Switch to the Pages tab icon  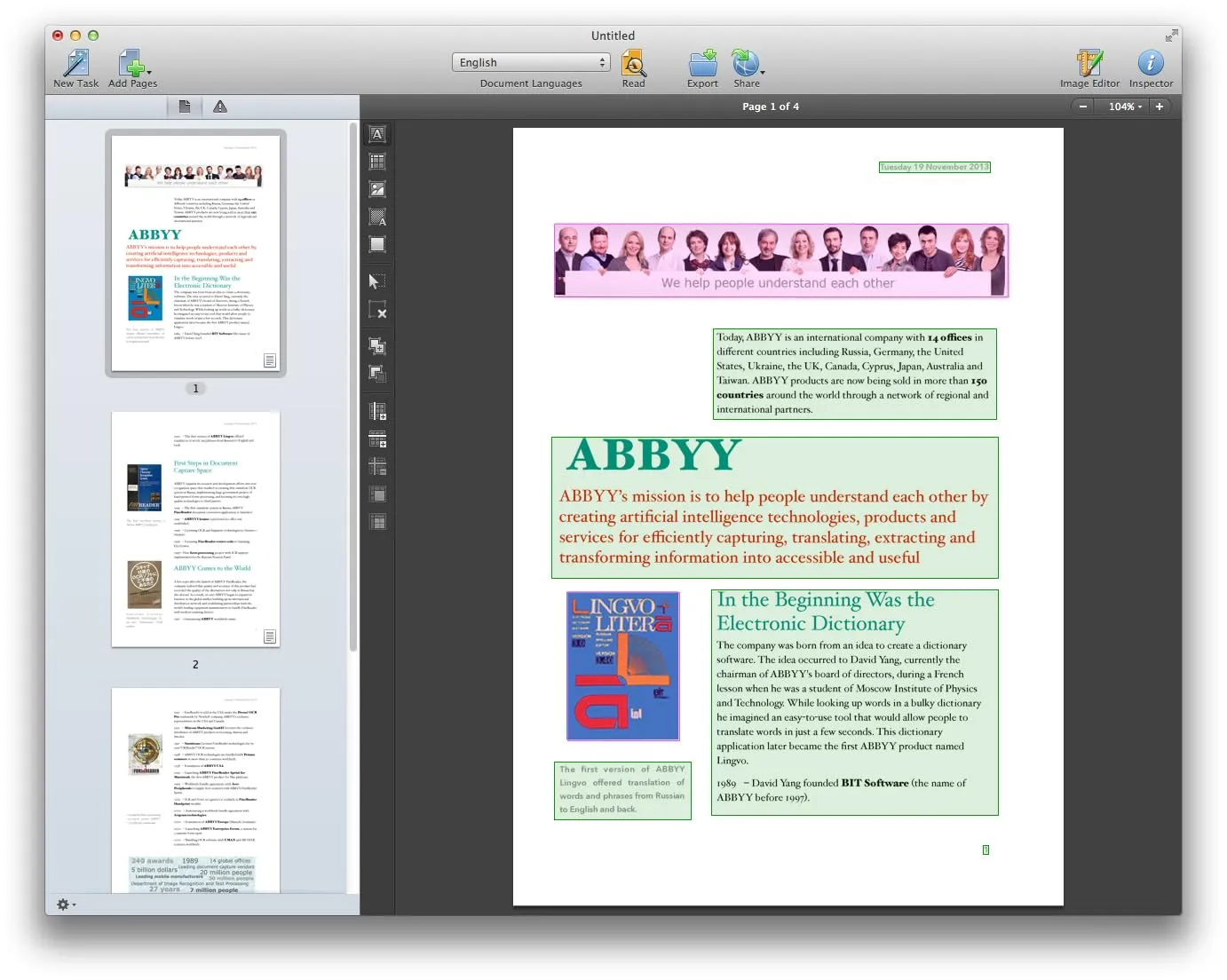[185, 107]
